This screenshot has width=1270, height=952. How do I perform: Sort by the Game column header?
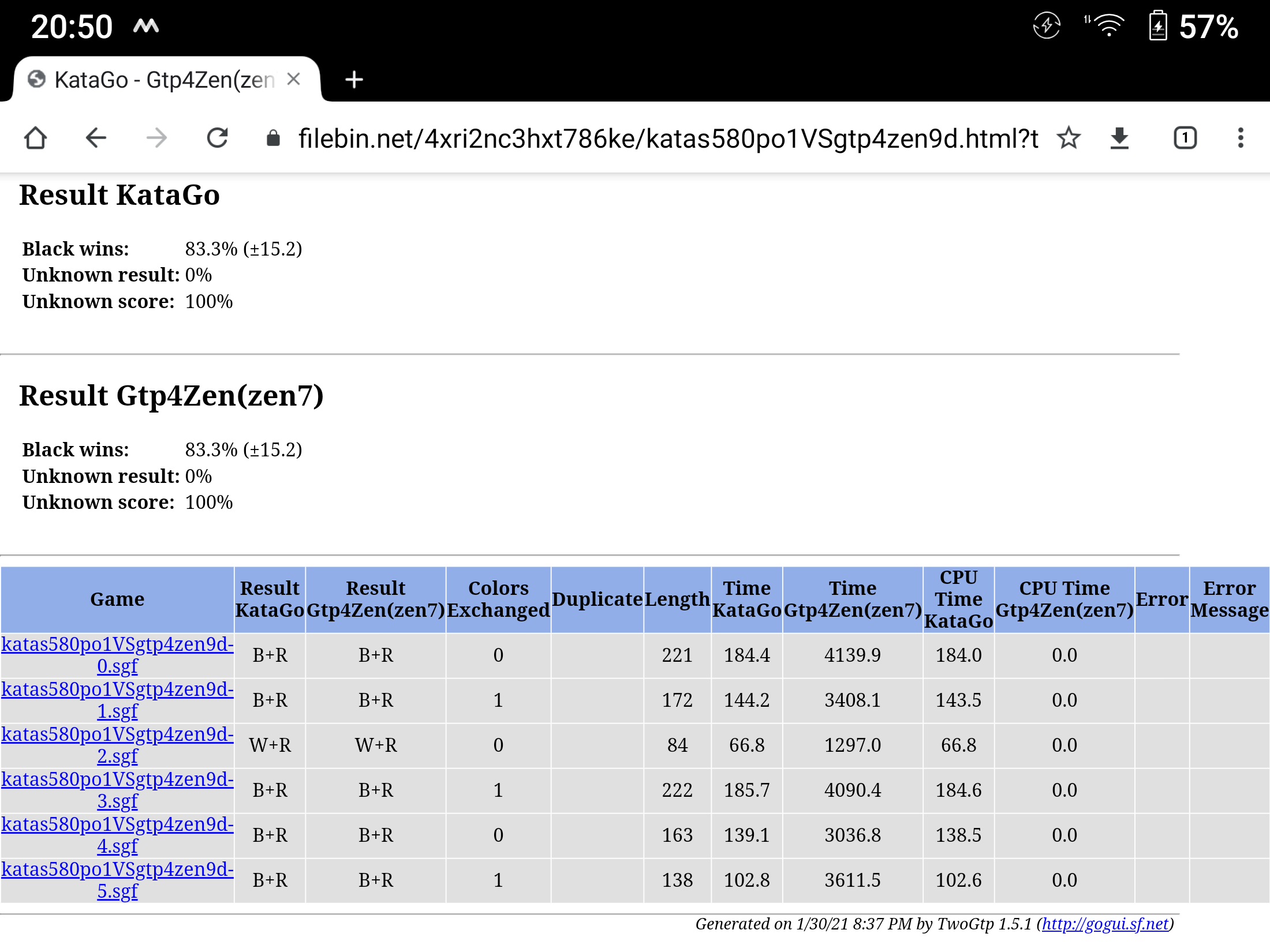pos(117,599)
